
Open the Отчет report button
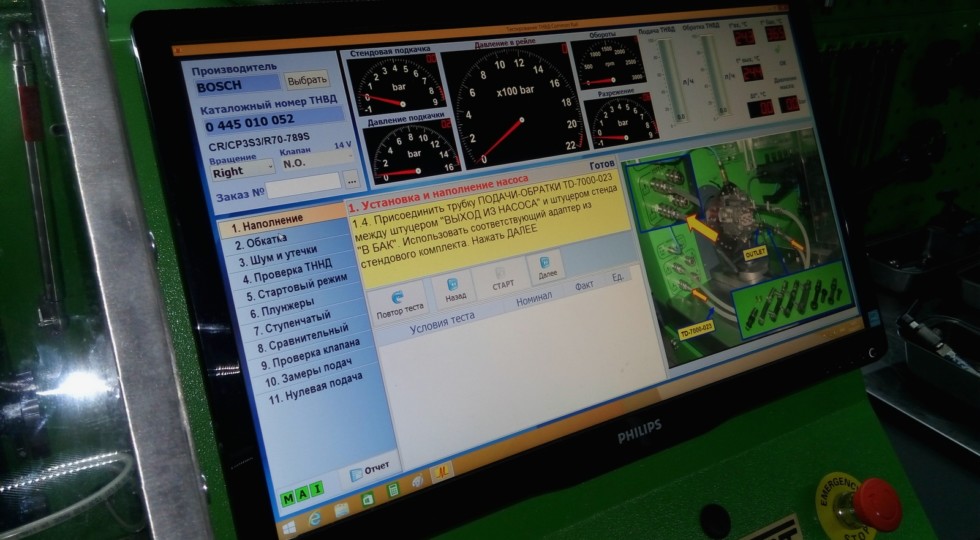coord(370,470)
